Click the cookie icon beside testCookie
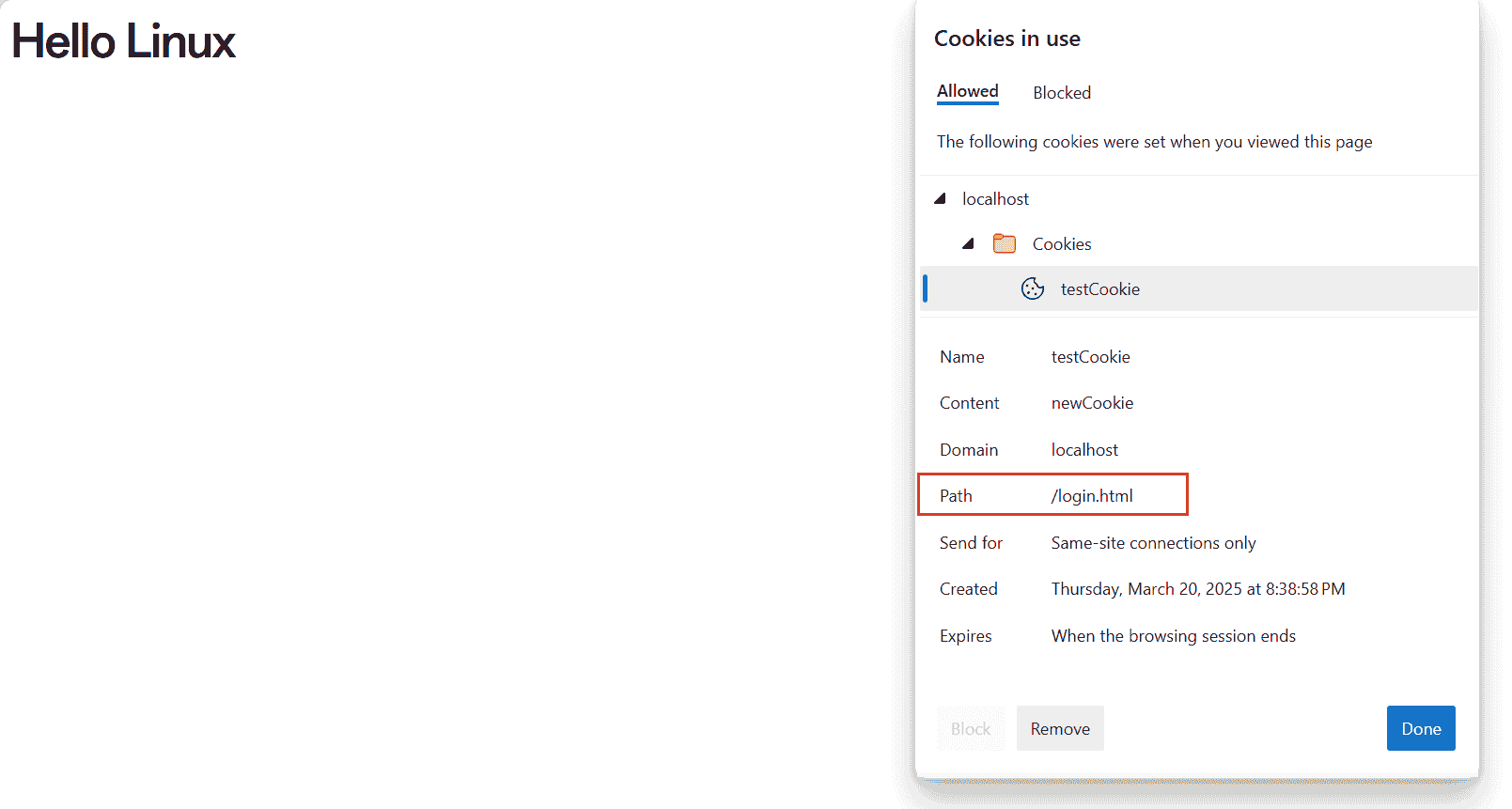The image size is (1512, 809). point(1032,288)
